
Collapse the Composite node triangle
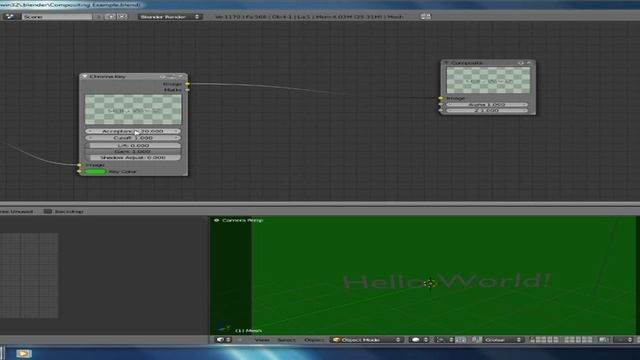[446, 63]
